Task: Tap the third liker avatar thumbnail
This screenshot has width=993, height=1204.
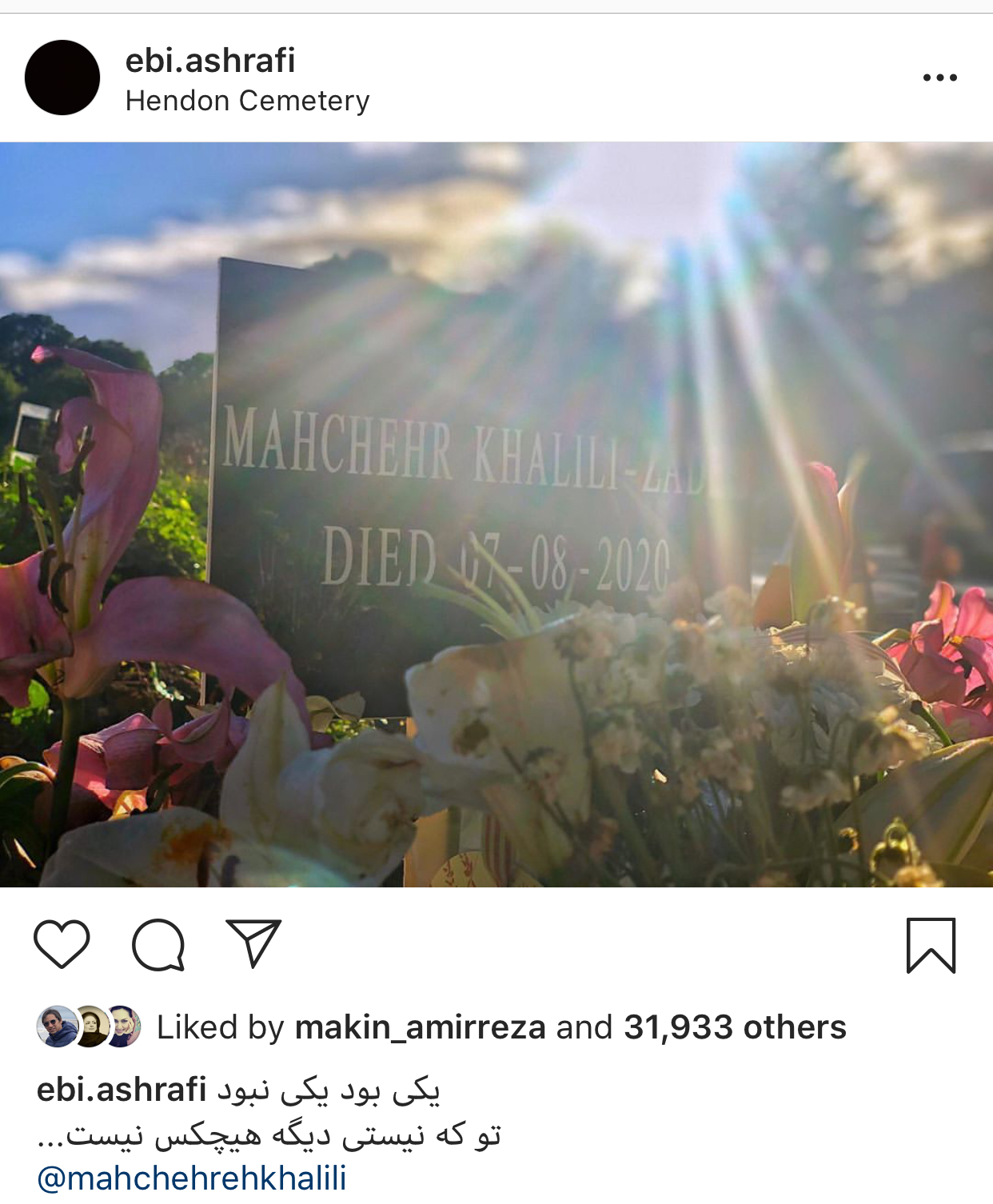Action: [x=122, y=1027]
